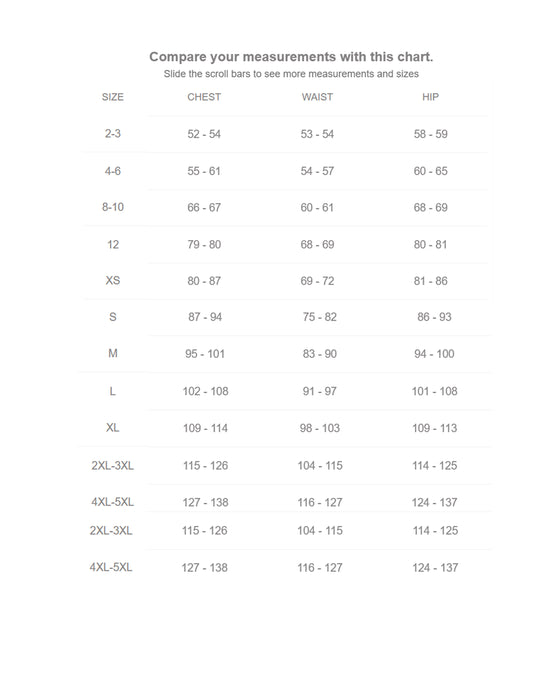Click hip value 68 - 69
This screenshot has width=533, height=690.
click(430, 207)
